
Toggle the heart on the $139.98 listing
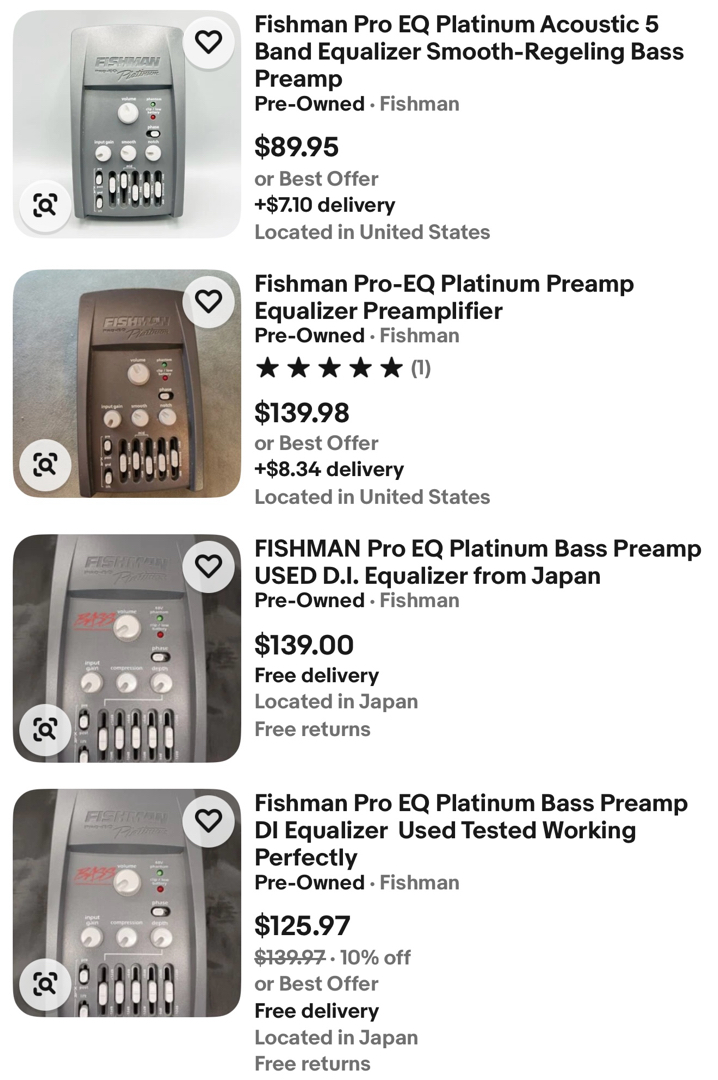click(x=208, y=301)
